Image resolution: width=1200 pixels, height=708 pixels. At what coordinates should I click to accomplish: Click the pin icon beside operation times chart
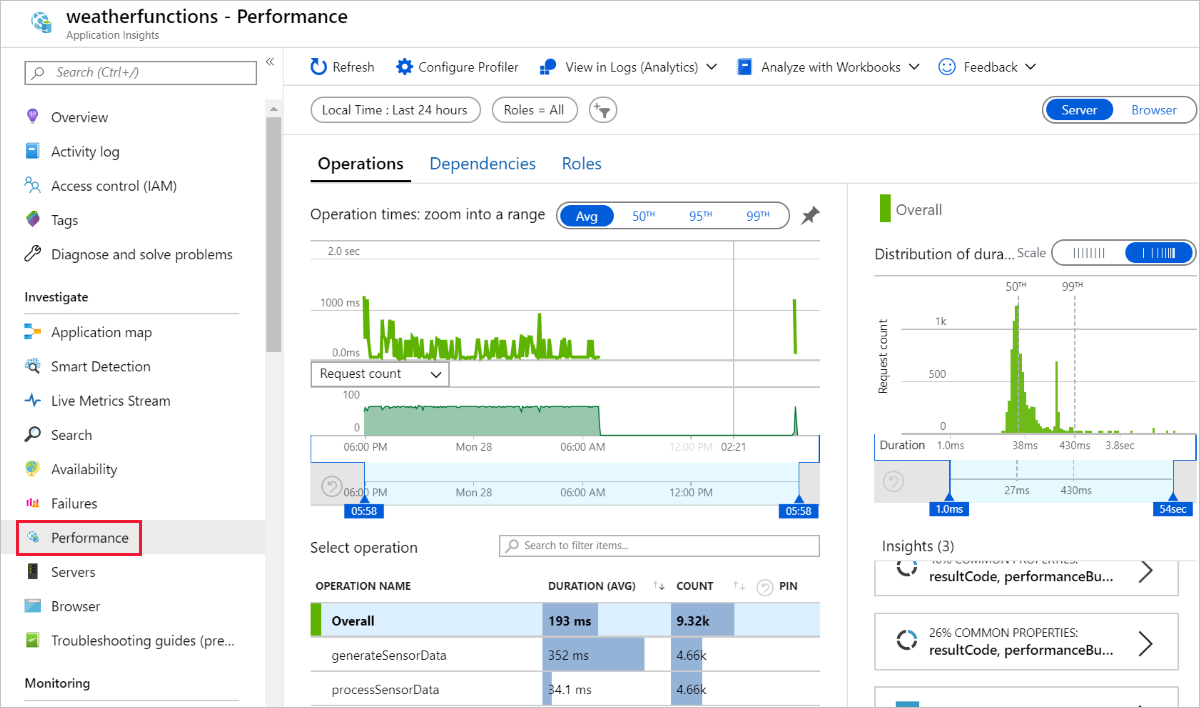(810, 215)
